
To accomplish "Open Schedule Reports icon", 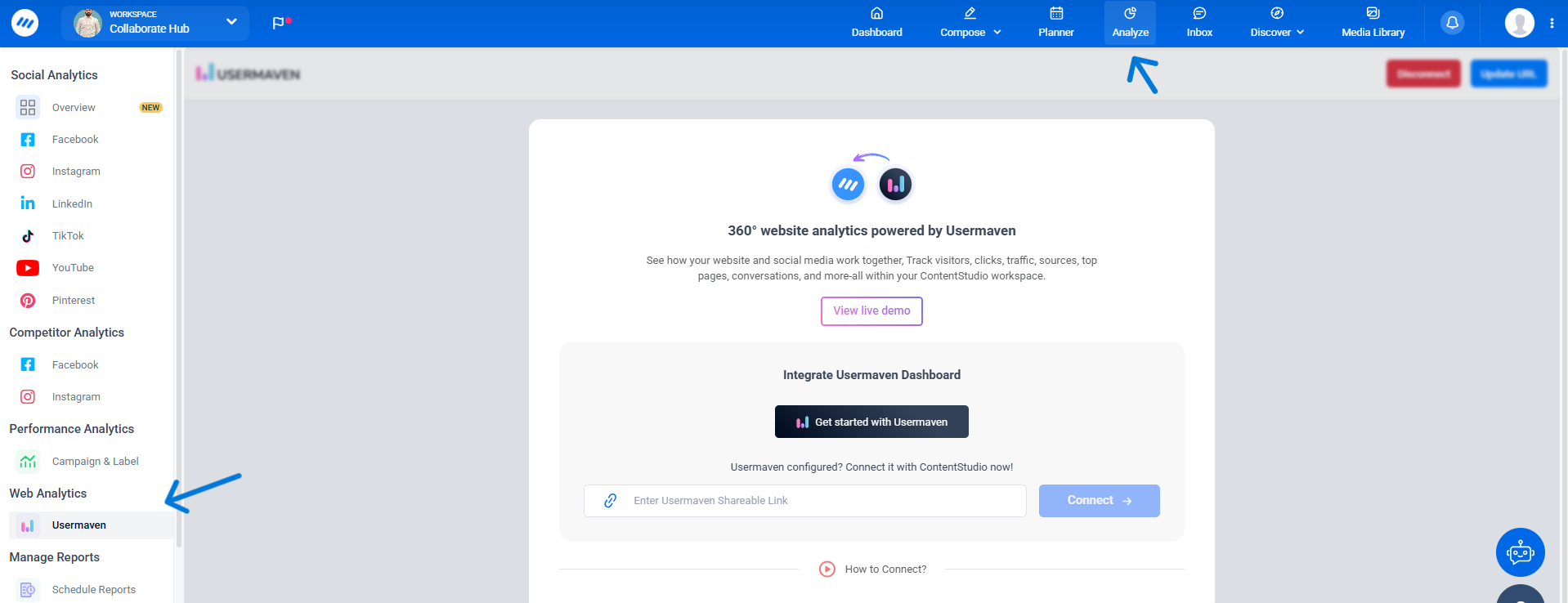I will tap(28, 590).
